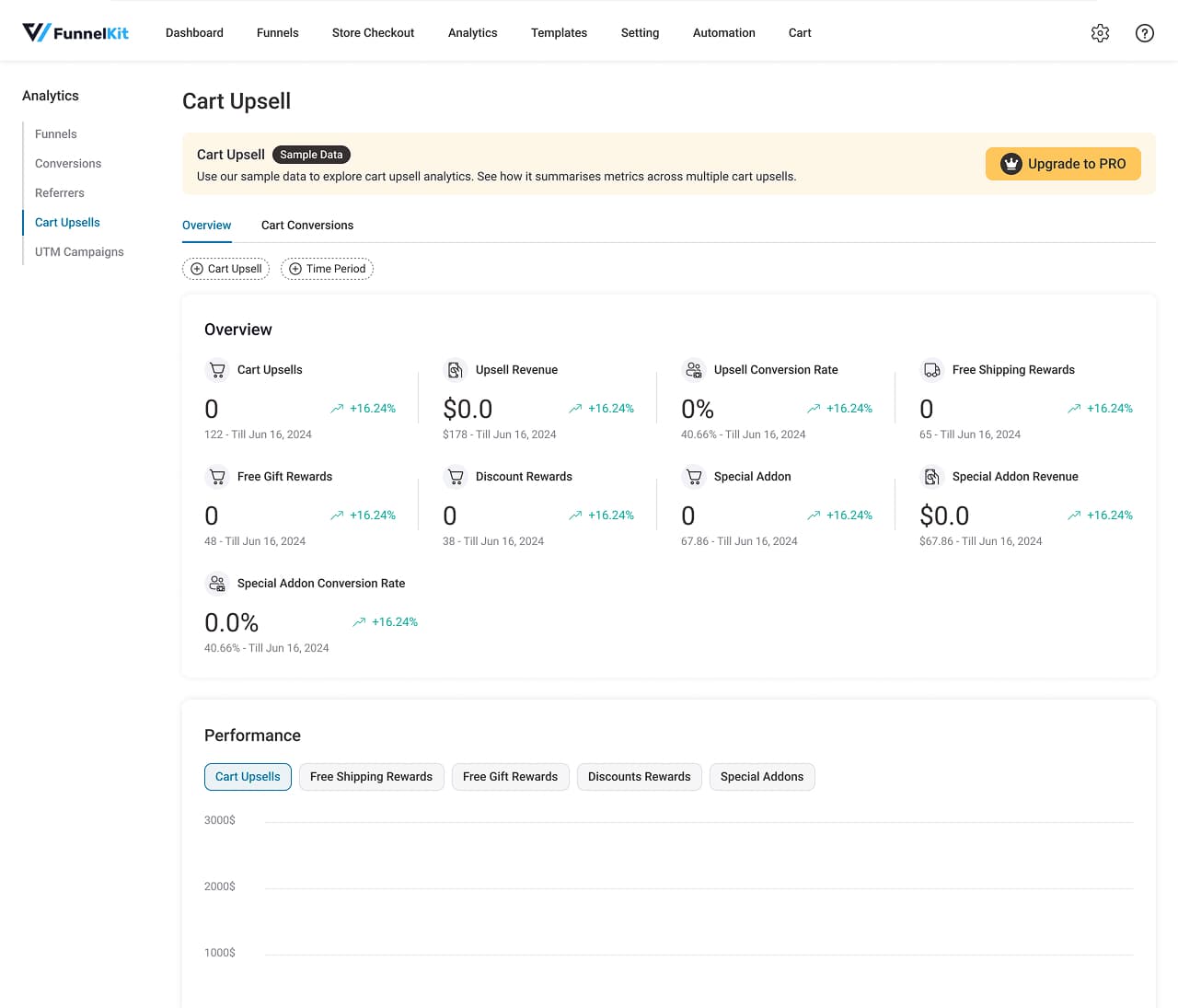The height and width of the screenshot is (1008, 1178).
Task: Add a Time Period filter
Action: click(327, 269)
